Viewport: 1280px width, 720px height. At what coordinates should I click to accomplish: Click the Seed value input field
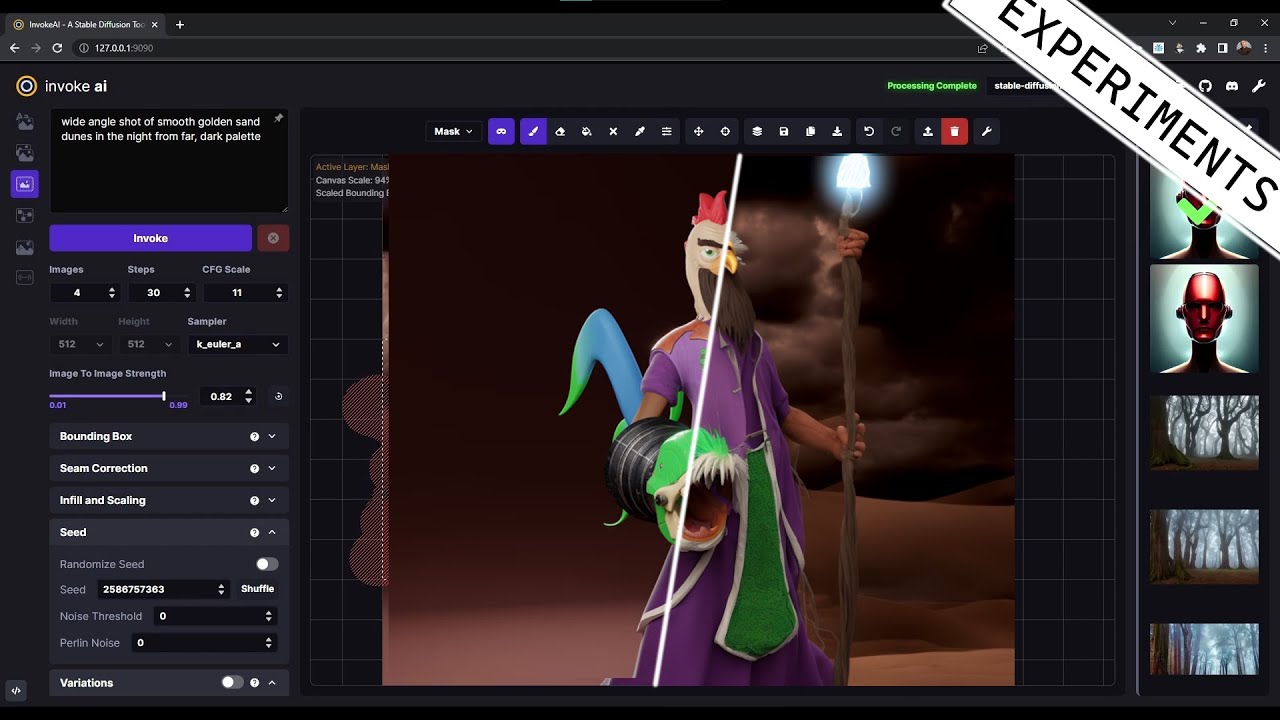coord(162,590)
